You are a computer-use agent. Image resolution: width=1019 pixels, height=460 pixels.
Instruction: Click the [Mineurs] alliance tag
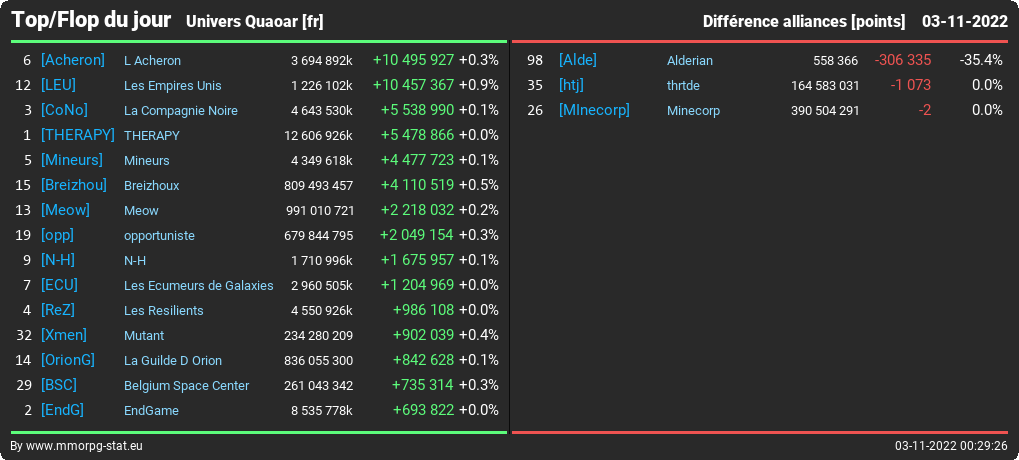pyautogui.click(x=71, y=160)
